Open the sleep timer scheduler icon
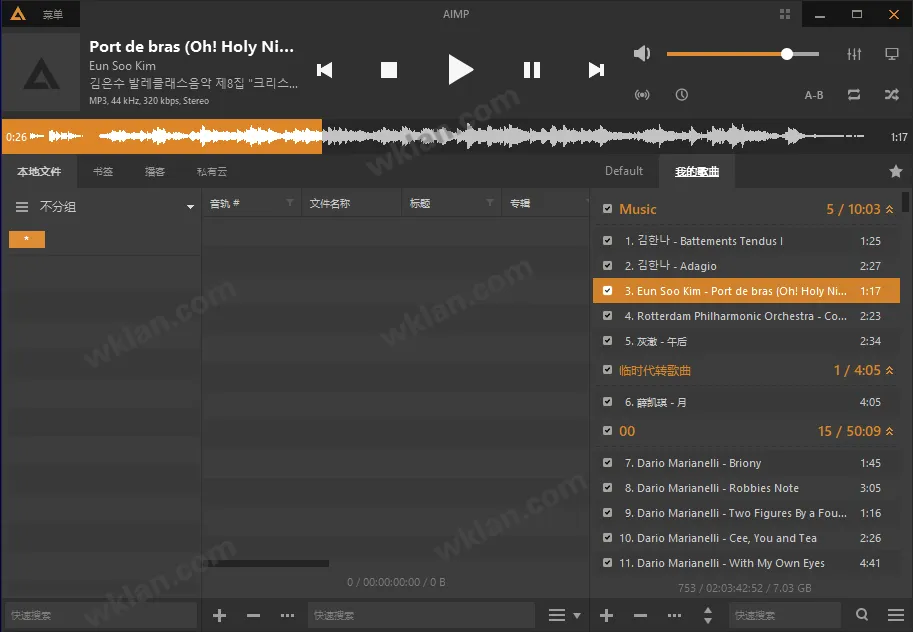This screenshot has width=913, height=632. click(x=682, y=94)
